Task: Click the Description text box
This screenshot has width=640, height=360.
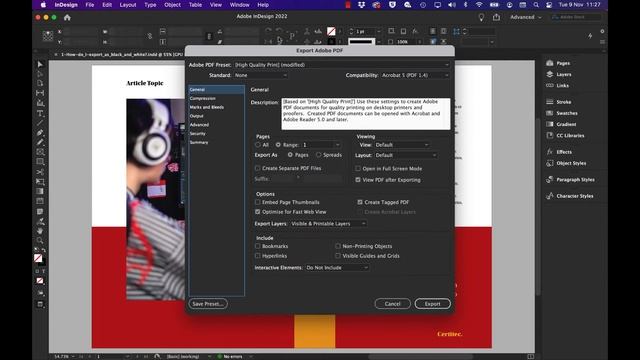Action: [x=366, y=113]
